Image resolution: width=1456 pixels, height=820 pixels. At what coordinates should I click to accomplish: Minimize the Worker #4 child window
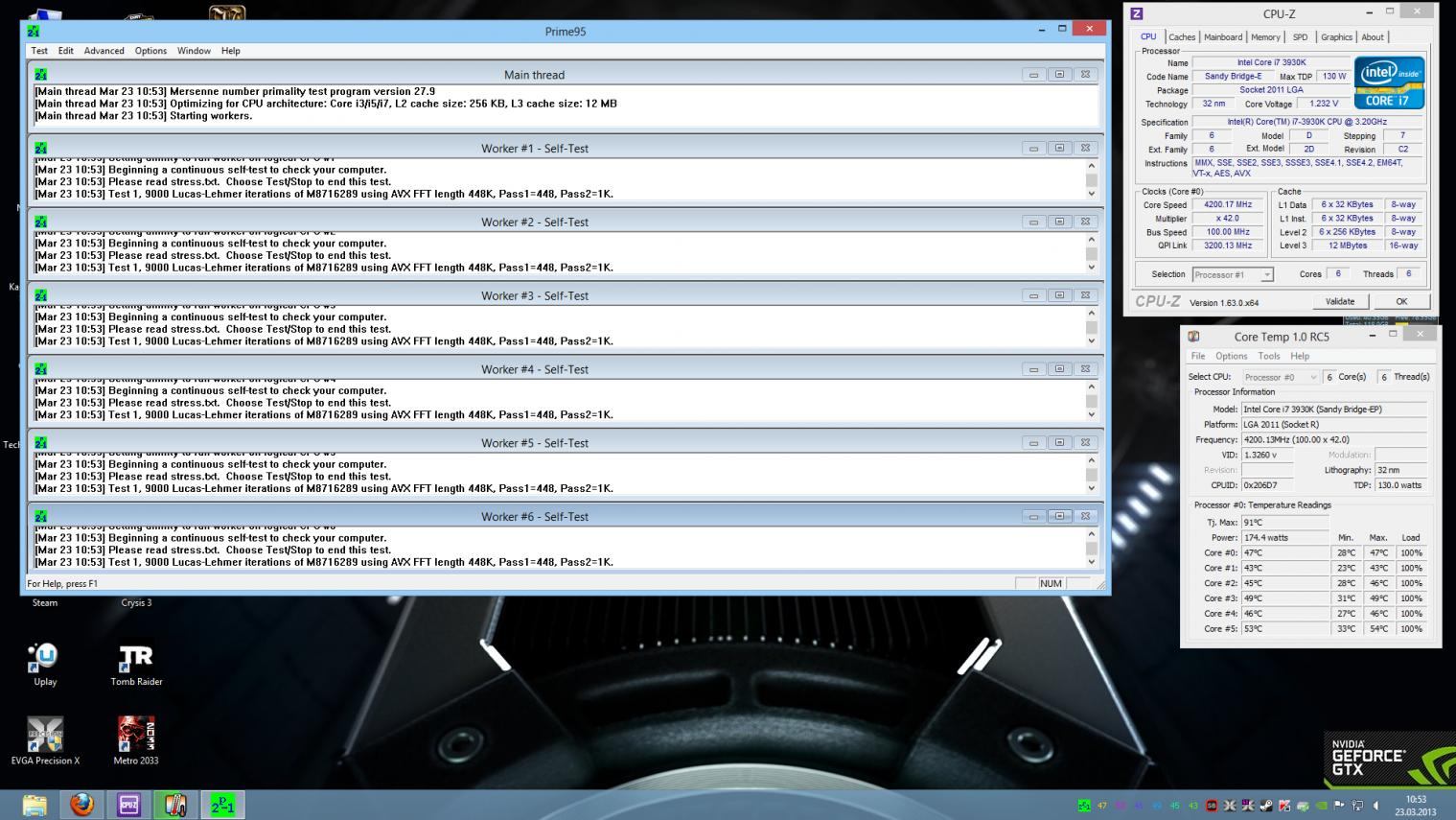point(1033,369)
